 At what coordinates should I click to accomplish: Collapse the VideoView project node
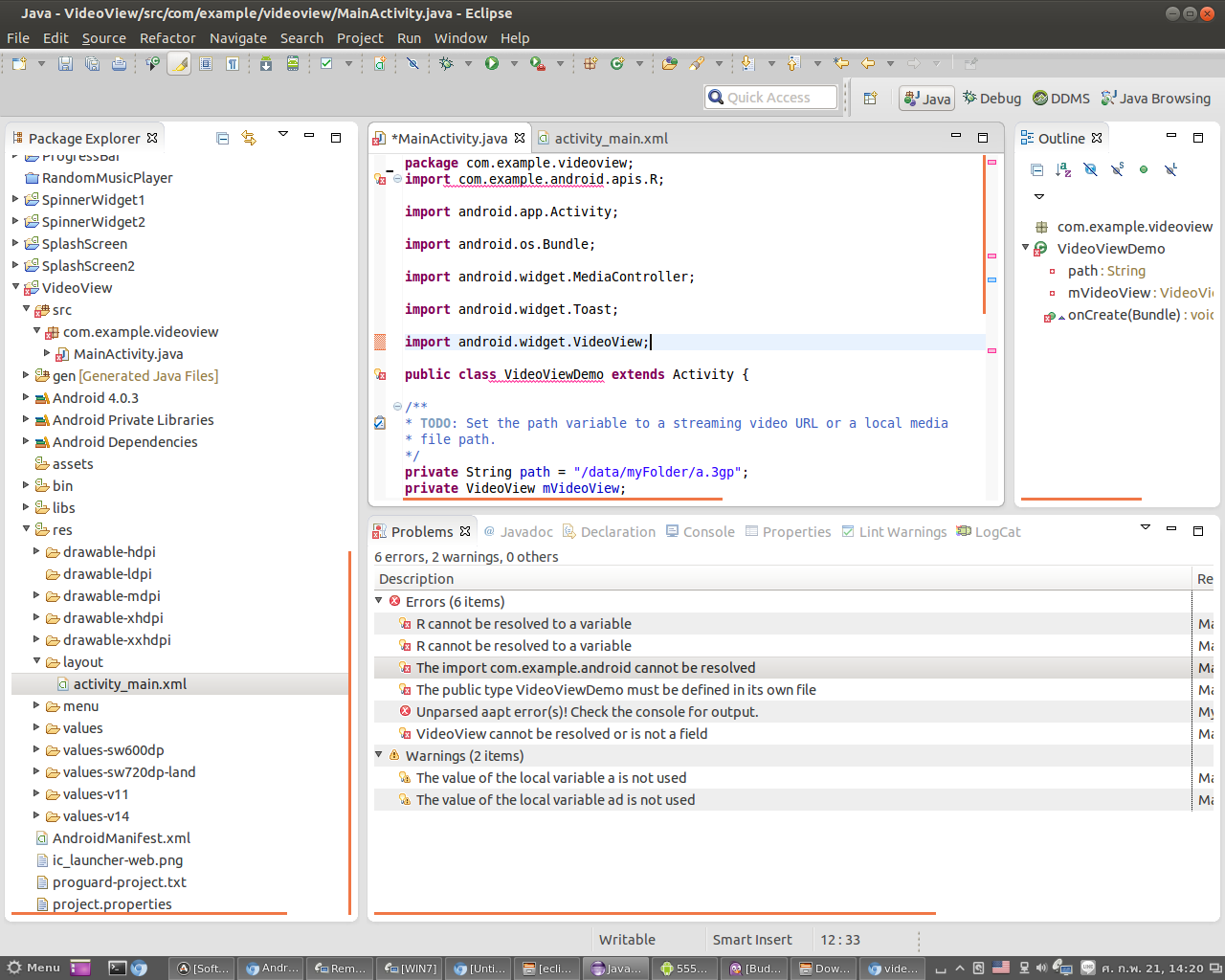pos(16,286)
